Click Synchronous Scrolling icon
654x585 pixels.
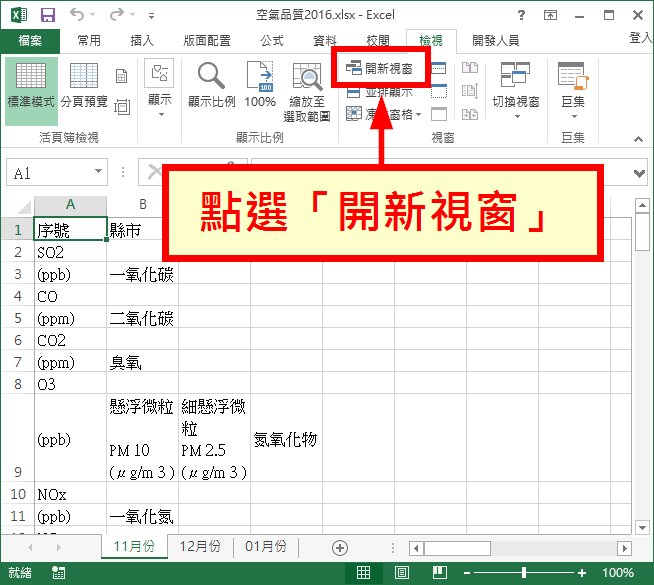[470, 91]
